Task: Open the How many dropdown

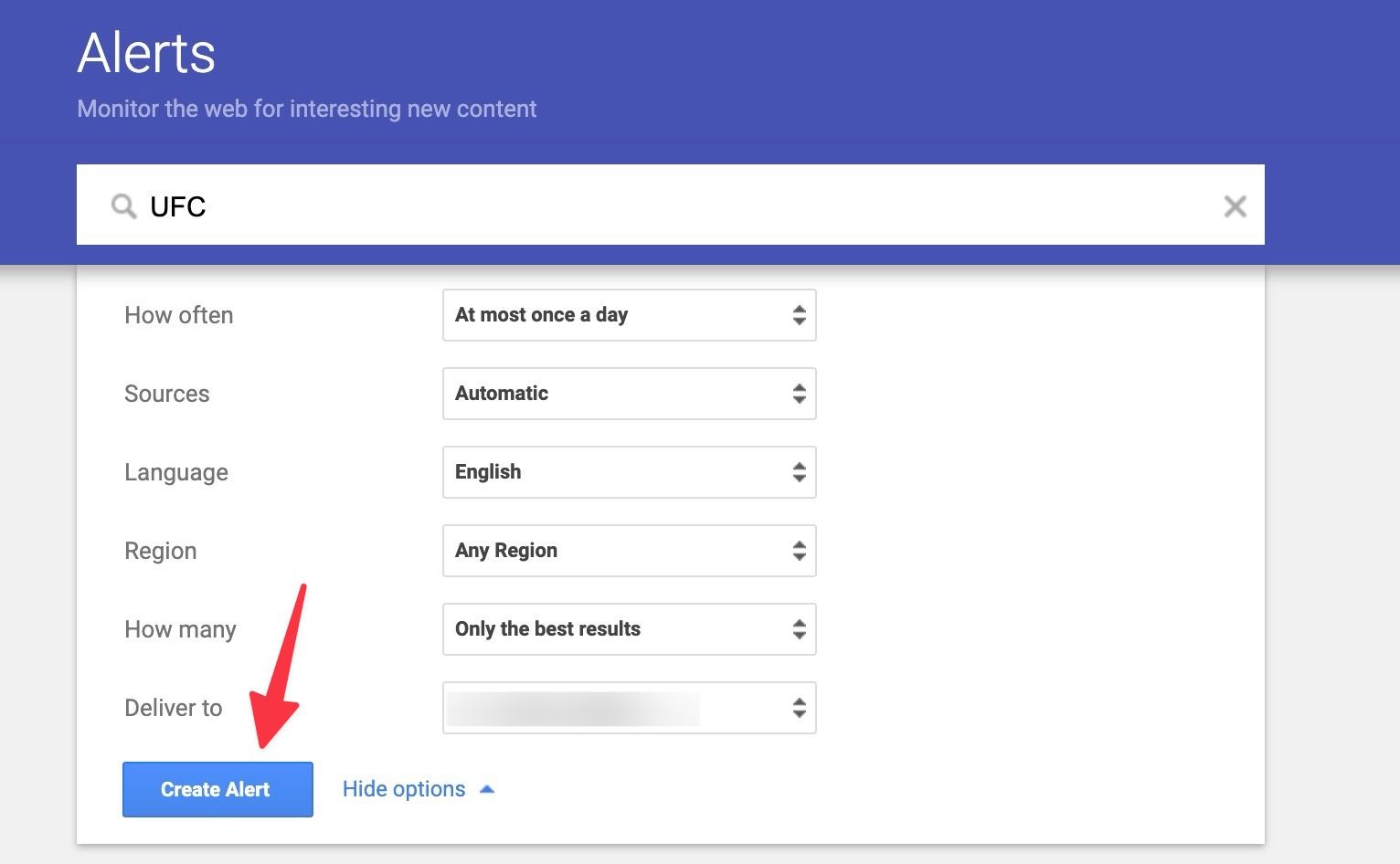Action: [630, 629]
